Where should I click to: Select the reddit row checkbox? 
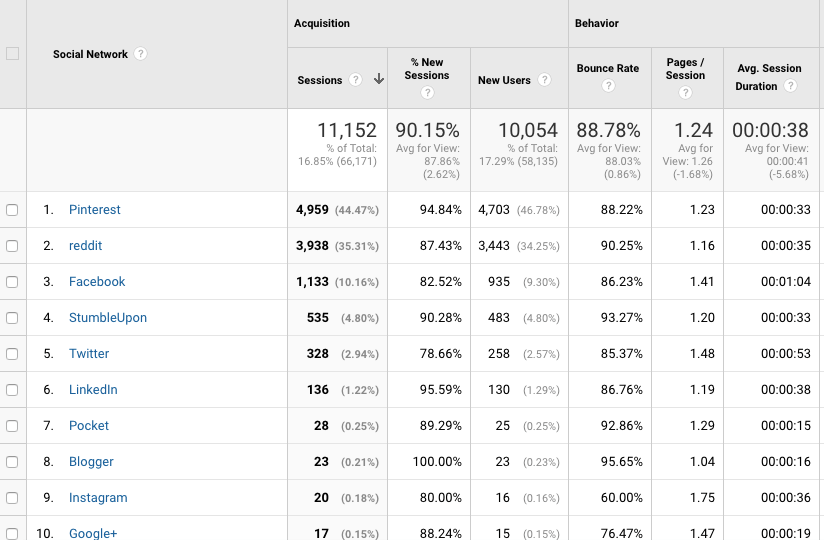point(12,246)
